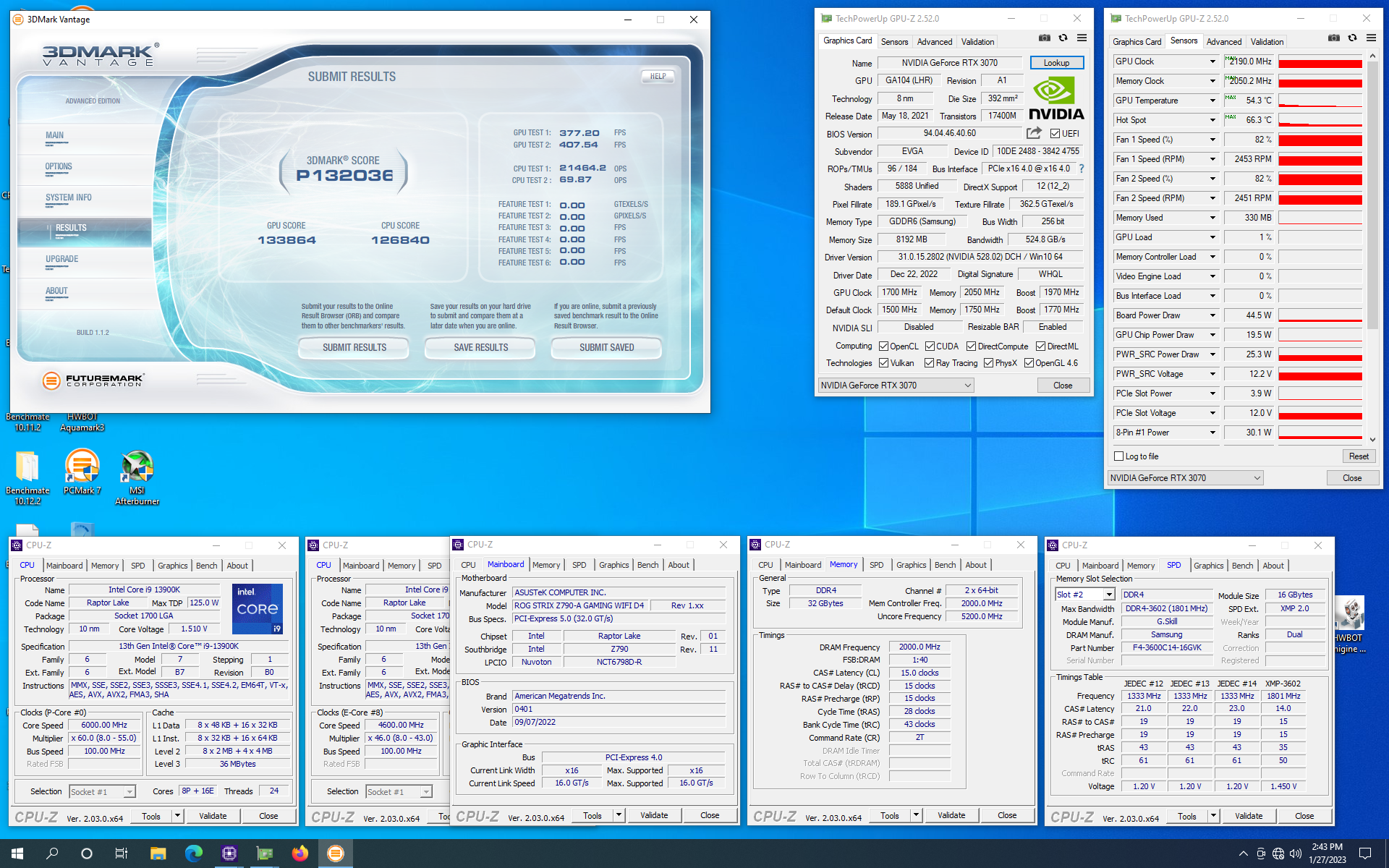The width and height of the screenshot is (1389, 868).
Task: Switch to Advanced tab in GPU-Z Graphics Card window
Action: (935, 42)
